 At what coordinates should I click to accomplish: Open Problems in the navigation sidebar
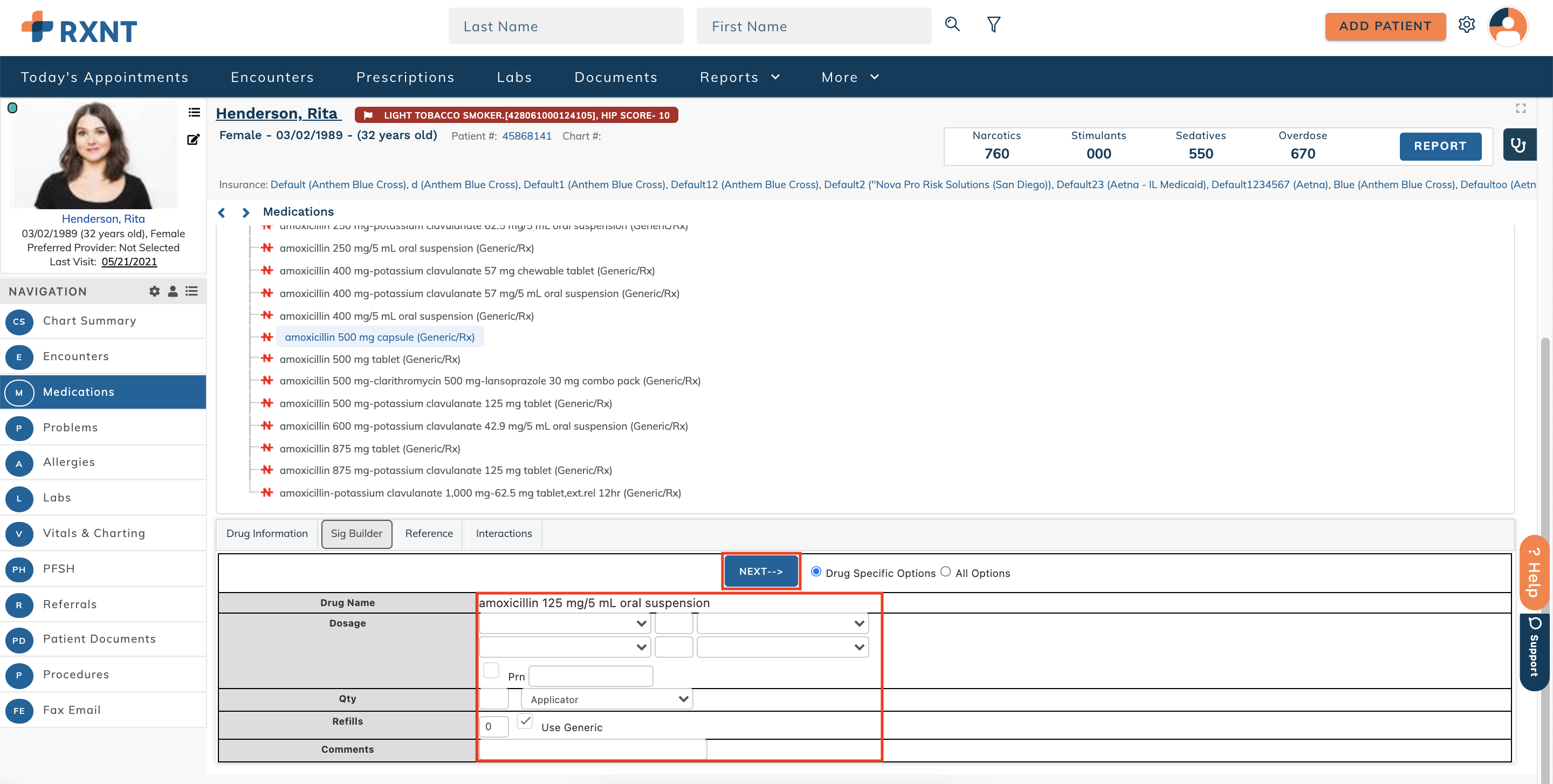(x=103, y=427)
